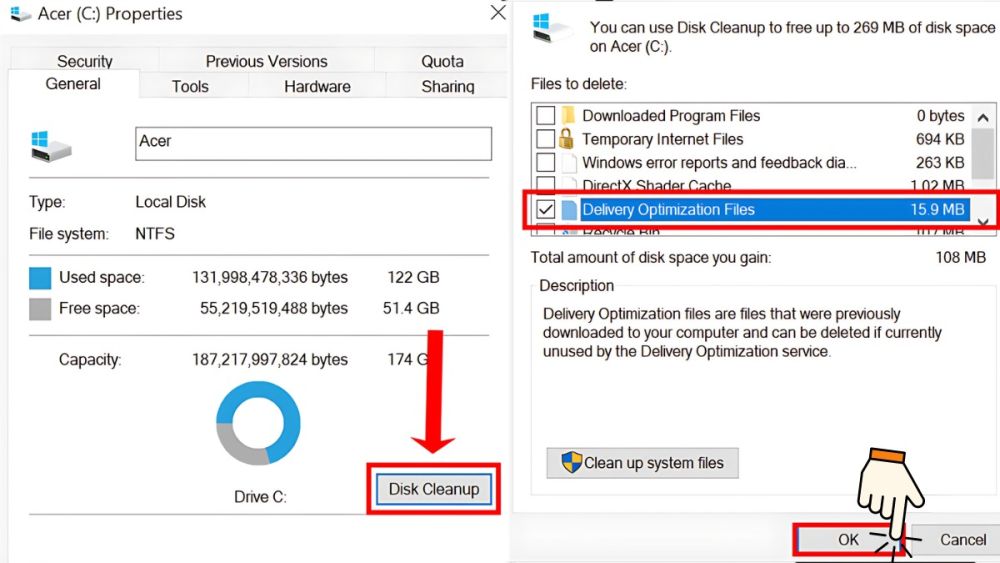Image resolution: width=1000 pixels, height=563 pixels.
Task: Click the Drive C: label under chart
Action: click(260, 497)
